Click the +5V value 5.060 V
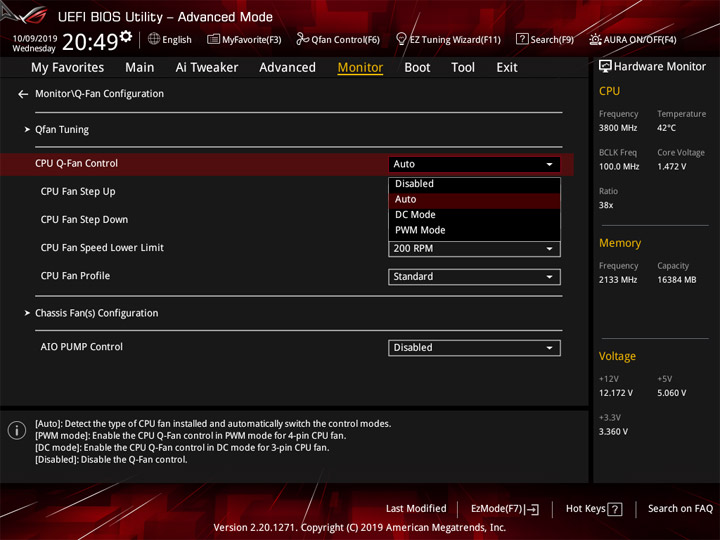The width and height of the screenshot is (720, 540). (x=671, y=393)
